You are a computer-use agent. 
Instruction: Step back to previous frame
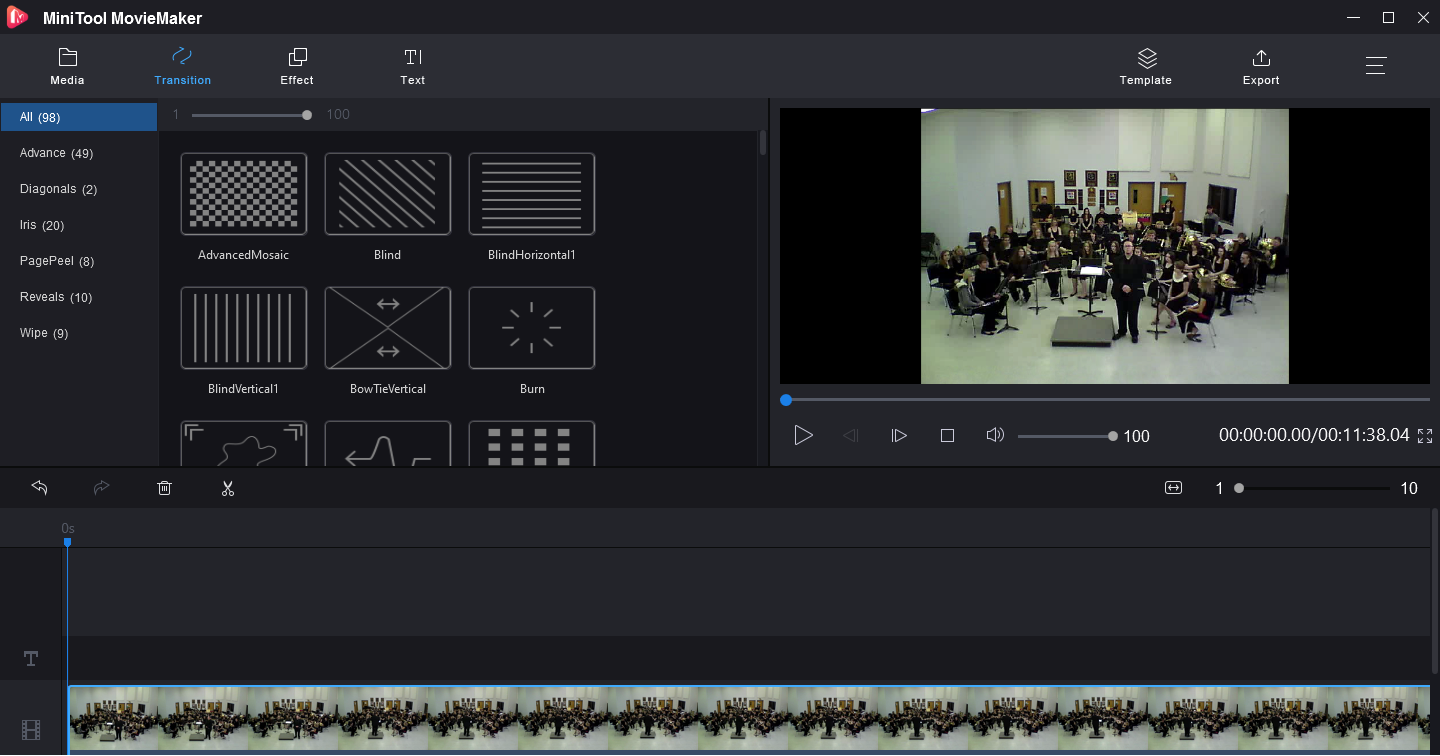[x=851, y=435]
